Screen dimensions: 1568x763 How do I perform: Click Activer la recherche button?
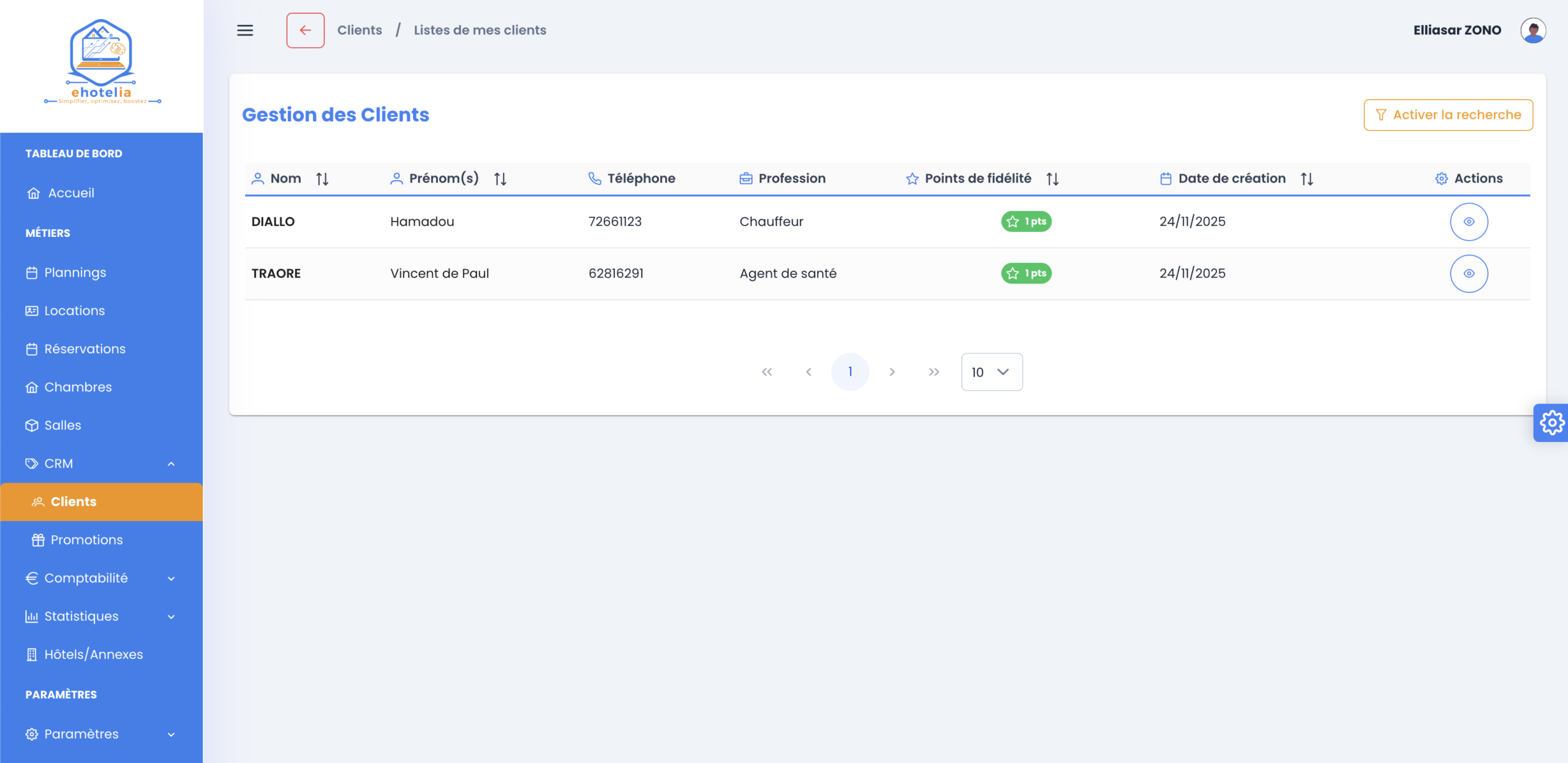(x=1447, y=115)
